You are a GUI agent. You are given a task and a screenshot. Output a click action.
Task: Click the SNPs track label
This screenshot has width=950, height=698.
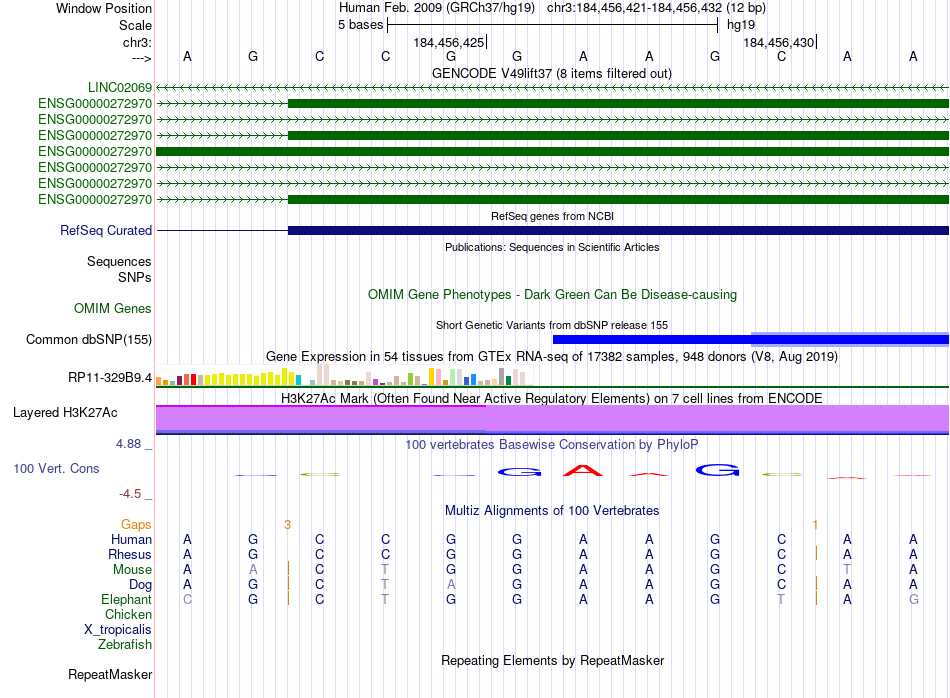click(x=135, y=277)
